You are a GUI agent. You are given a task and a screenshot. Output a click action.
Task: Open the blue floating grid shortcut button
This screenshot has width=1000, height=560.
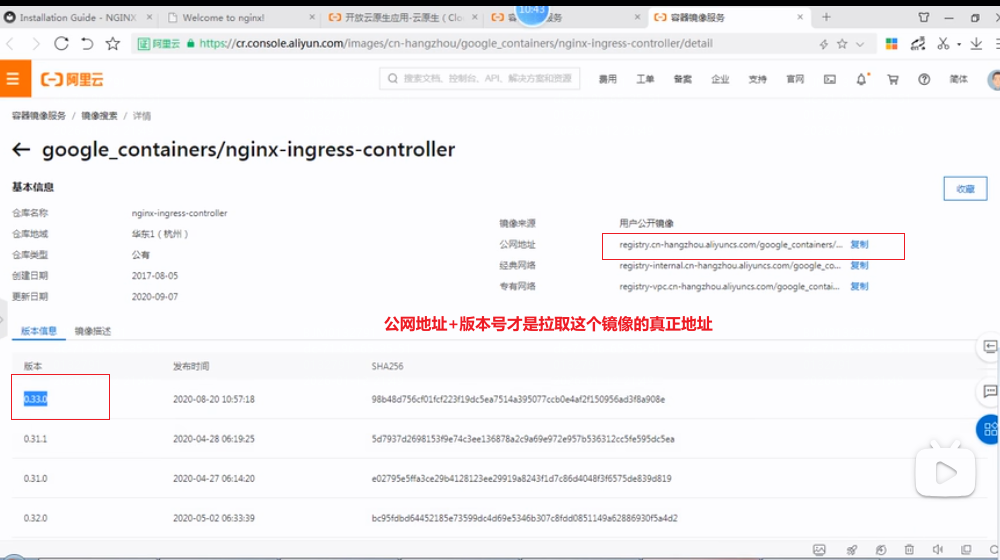[989, 429]
